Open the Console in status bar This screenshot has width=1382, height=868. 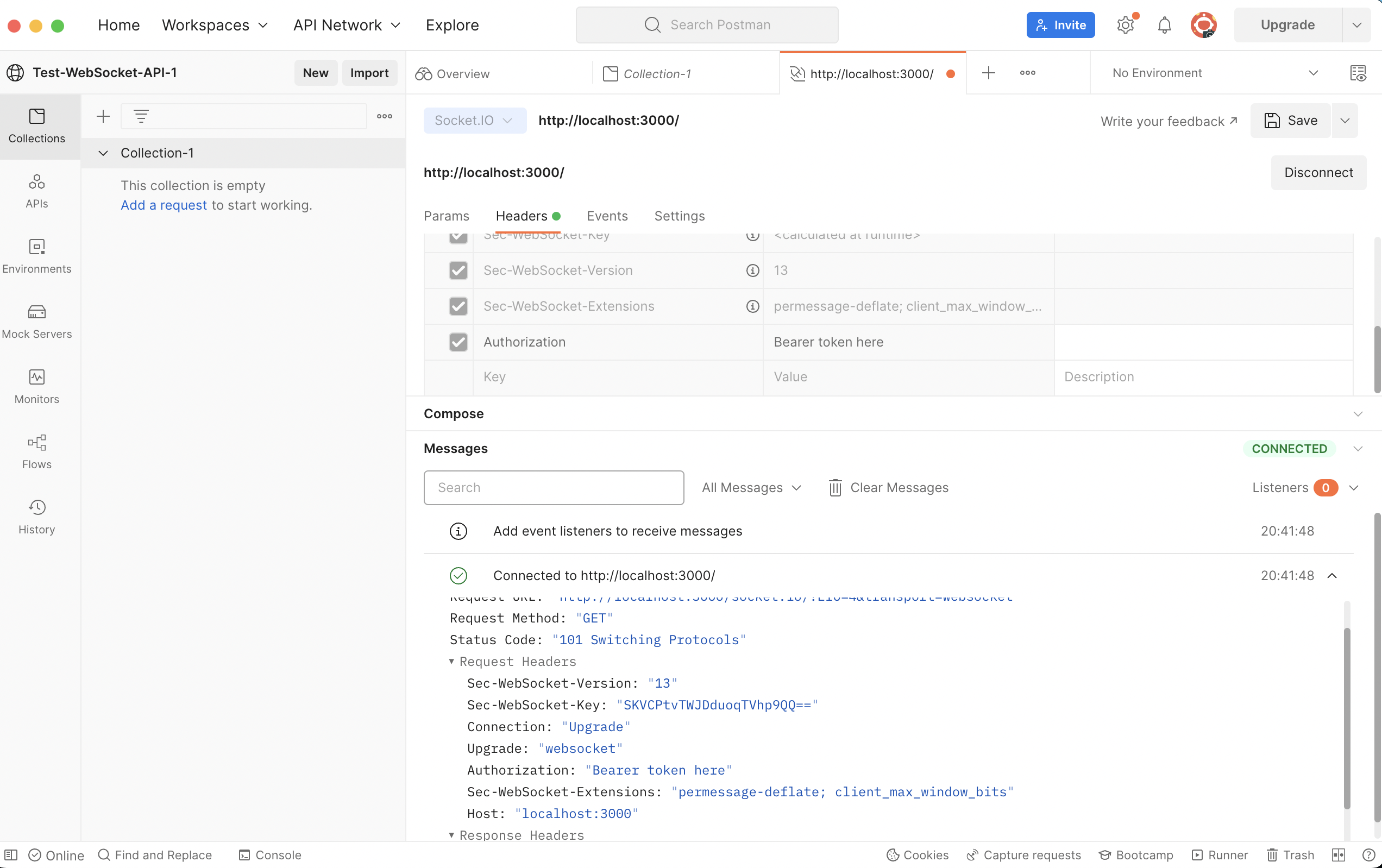270,855
